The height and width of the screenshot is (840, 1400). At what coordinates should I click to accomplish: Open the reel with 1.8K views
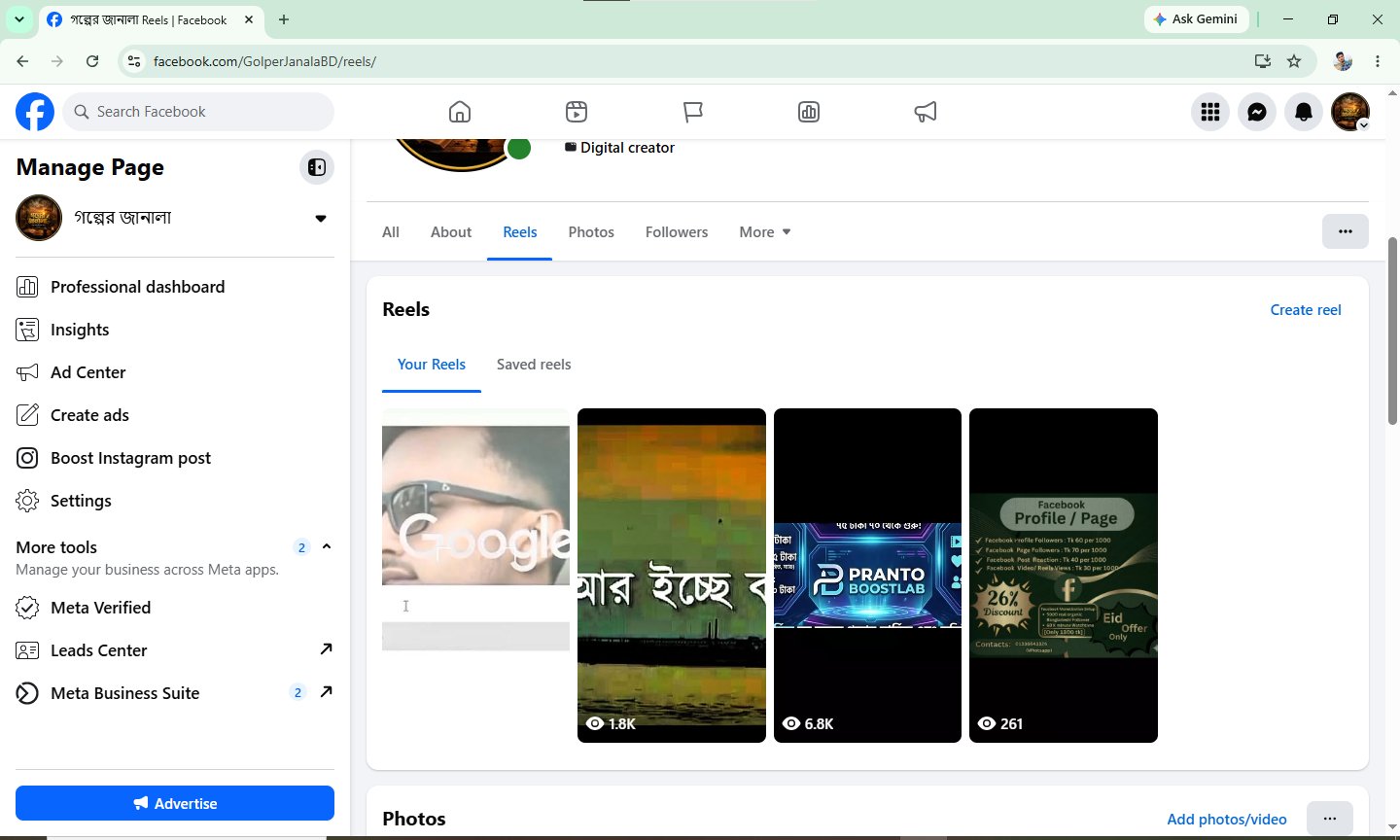tap(672, 576)
